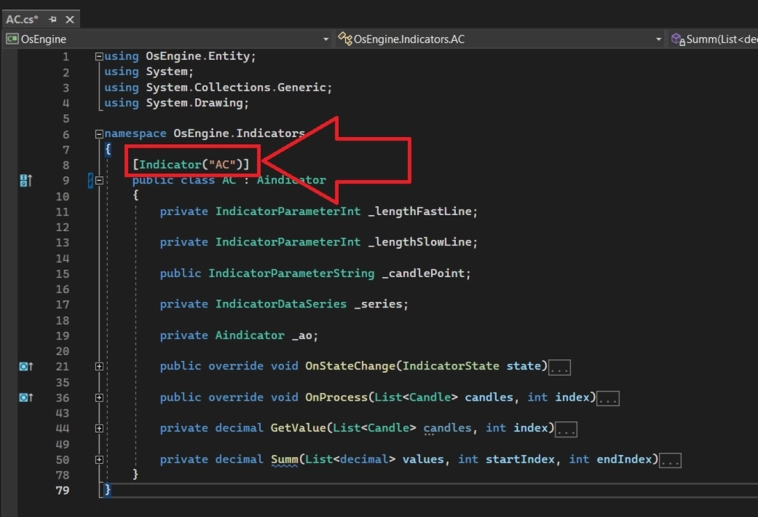The height and width of the screenshot is (517, 758).
Task: Click the IndicatorState type on line 21
Action: (x=451, y=366)
